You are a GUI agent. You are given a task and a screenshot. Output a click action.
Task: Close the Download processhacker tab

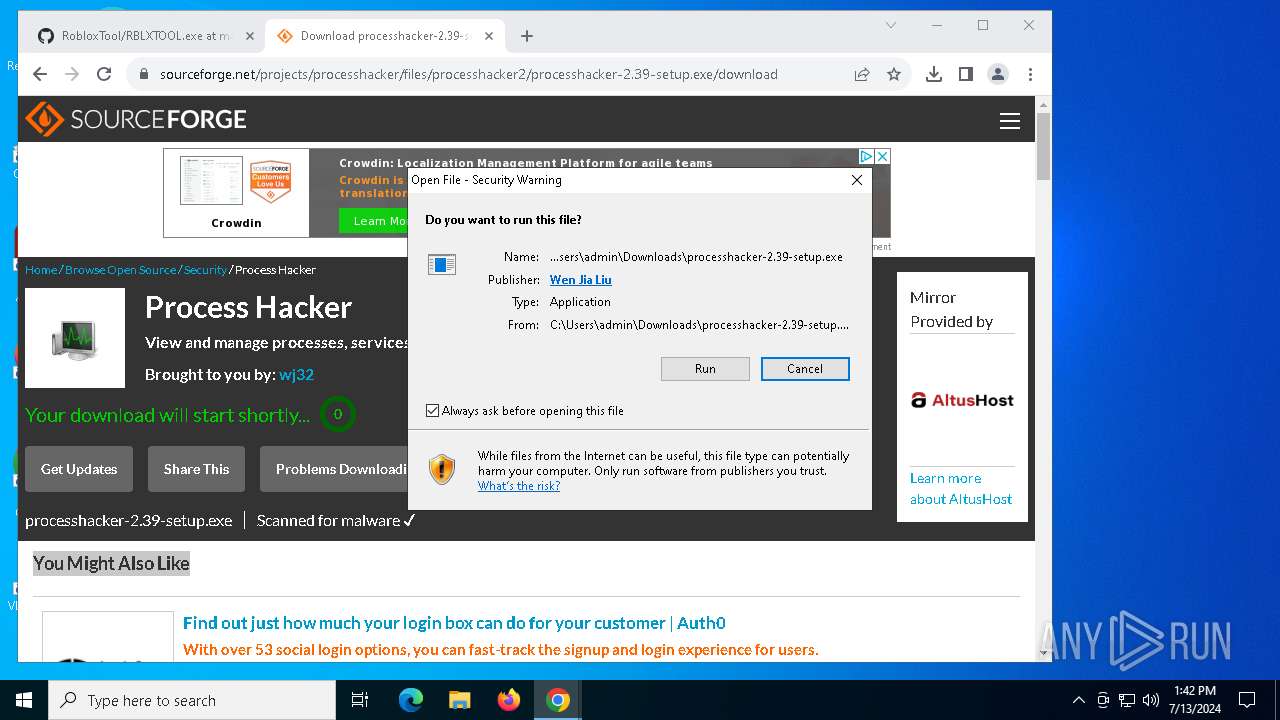[489, 36]
